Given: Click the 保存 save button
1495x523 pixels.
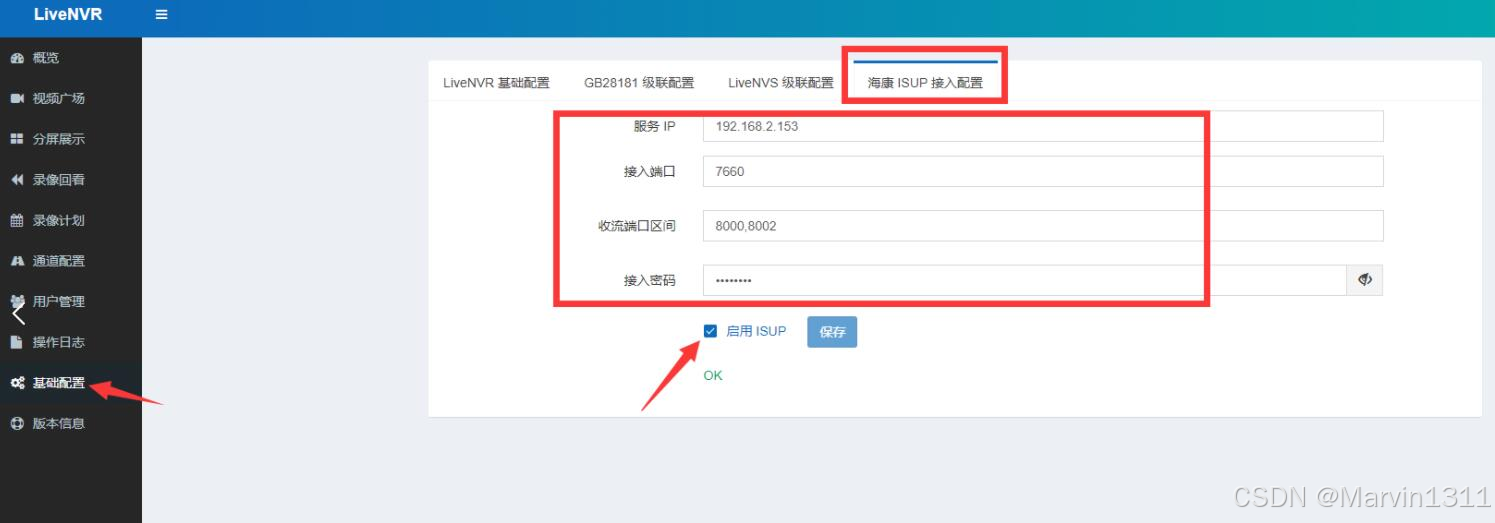Looking at the screenshot, I should click(x=832, y=332).
